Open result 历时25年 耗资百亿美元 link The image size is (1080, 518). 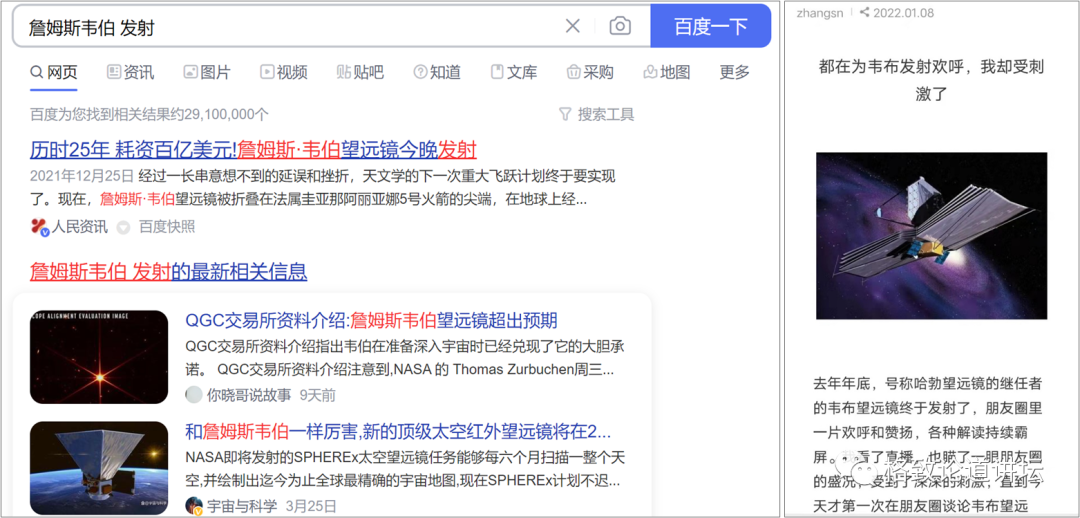253,149
